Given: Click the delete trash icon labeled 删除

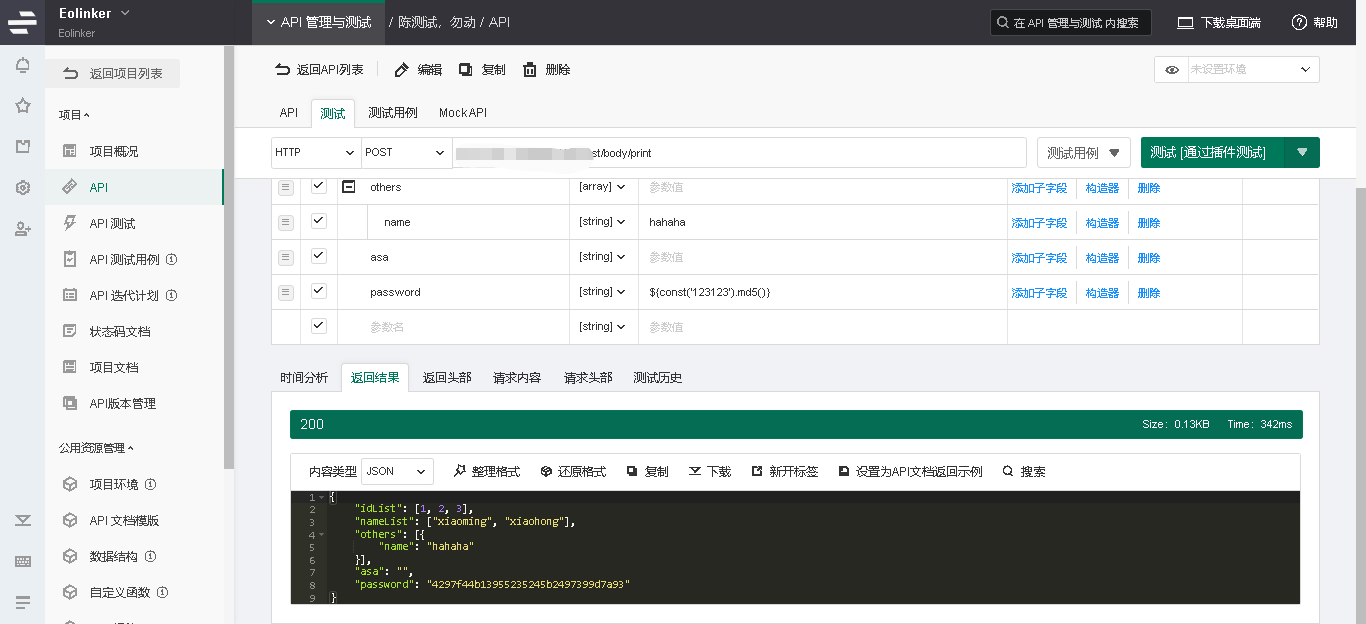Looking at the screenshot, I should (x=530, y=70).
